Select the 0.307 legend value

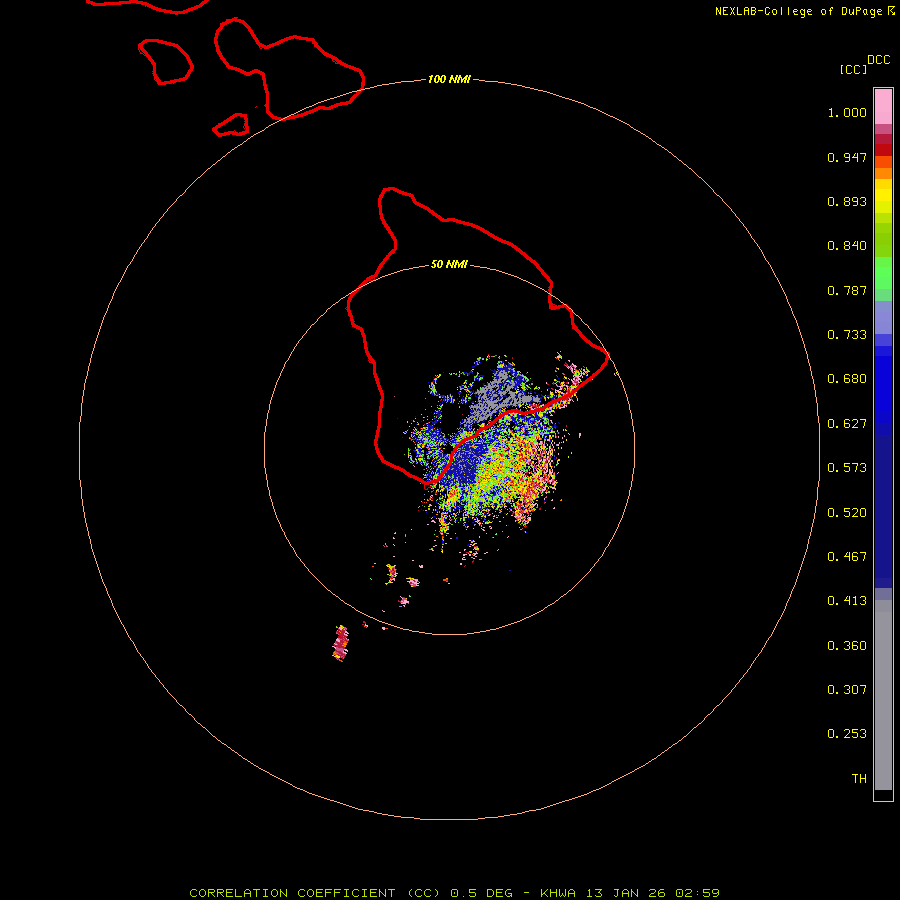(x=847, y=690)
